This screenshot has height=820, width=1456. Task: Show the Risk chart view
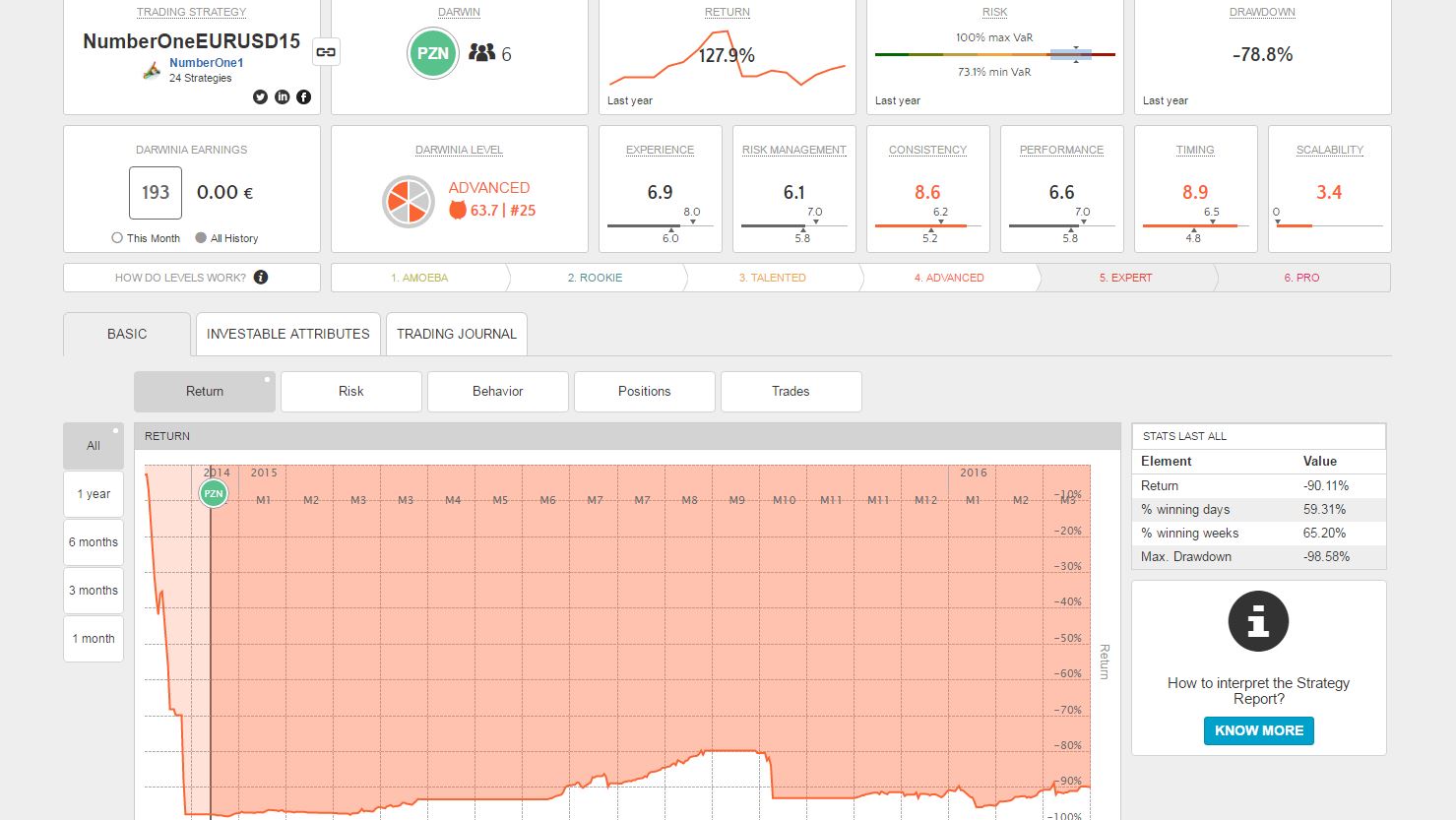(351, 392)
